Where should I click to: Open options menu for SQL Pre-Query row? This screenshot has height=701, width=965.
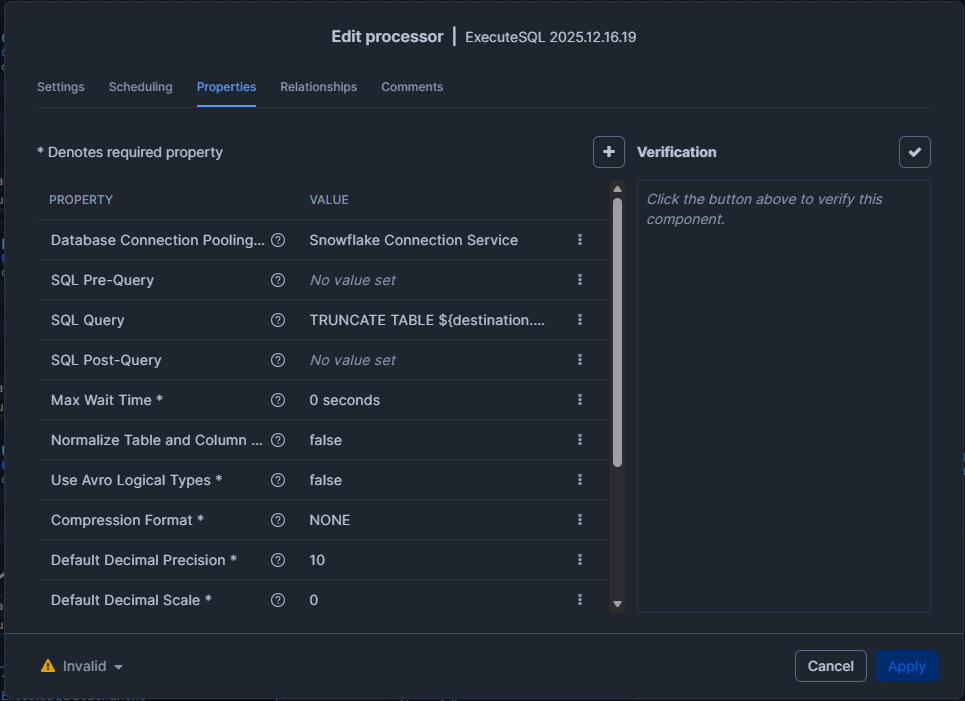coord(580,279)
